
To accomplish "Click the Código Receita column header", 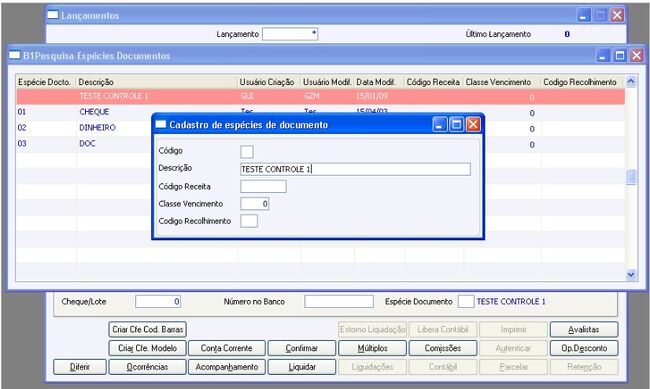I will (x=434, y=82).
